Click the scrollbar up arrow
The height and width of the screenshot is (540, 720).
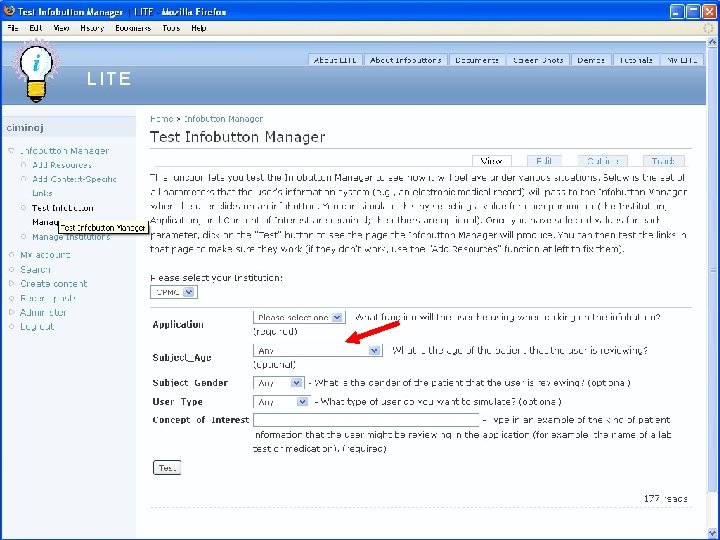click(713, 42)
